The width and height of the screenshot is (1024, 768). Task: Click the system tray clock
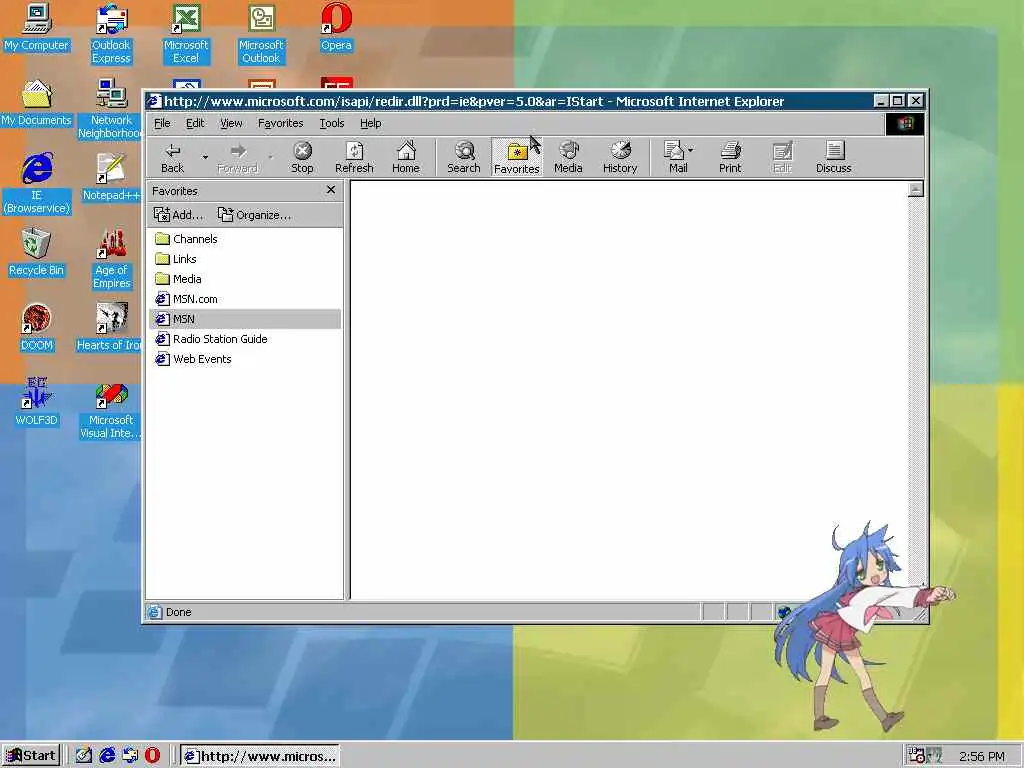point(982,756)
